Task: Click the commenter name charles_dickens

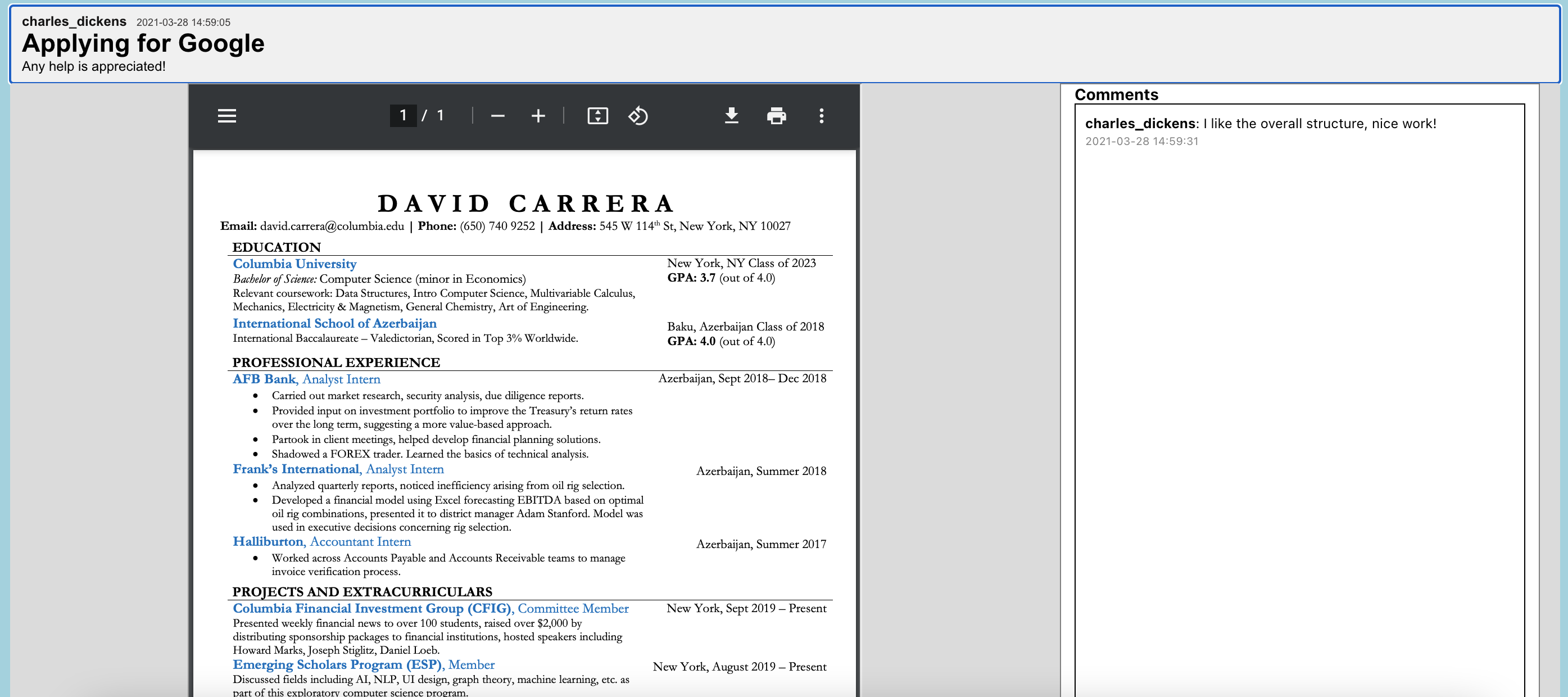Action: click(x=1140, y=124)
